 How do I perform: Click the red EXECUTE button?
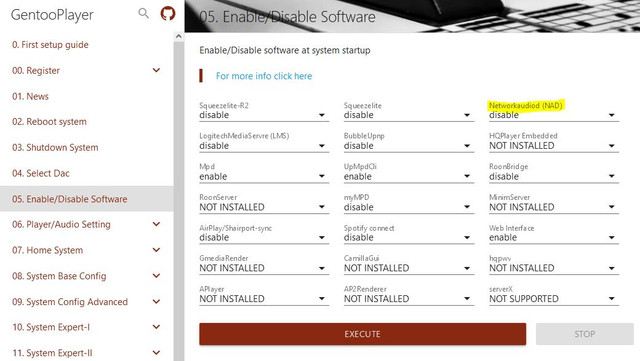pos(362,334)
